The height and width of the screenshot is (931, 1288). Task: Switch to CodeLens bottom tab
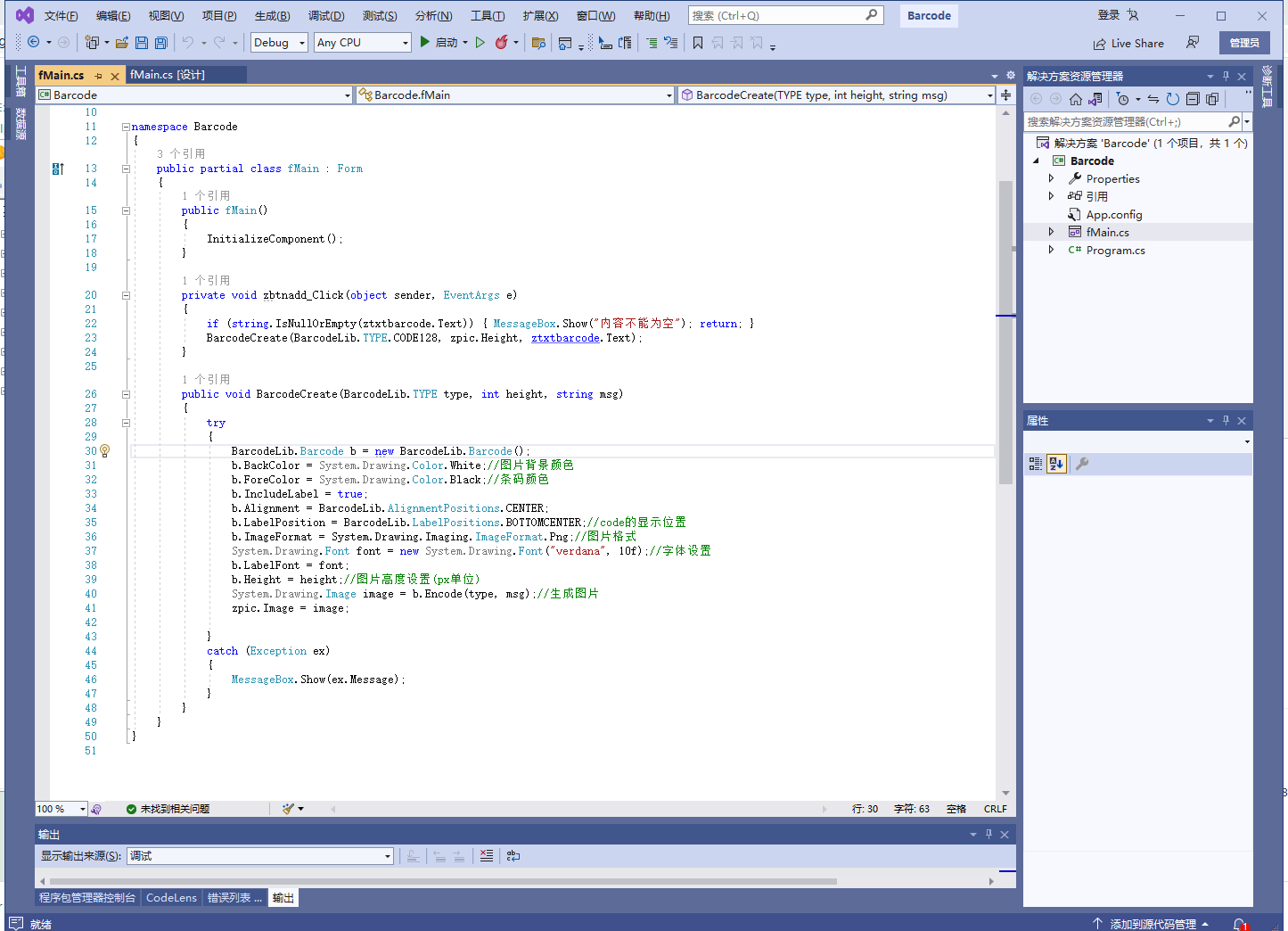(x=171, y=898)
